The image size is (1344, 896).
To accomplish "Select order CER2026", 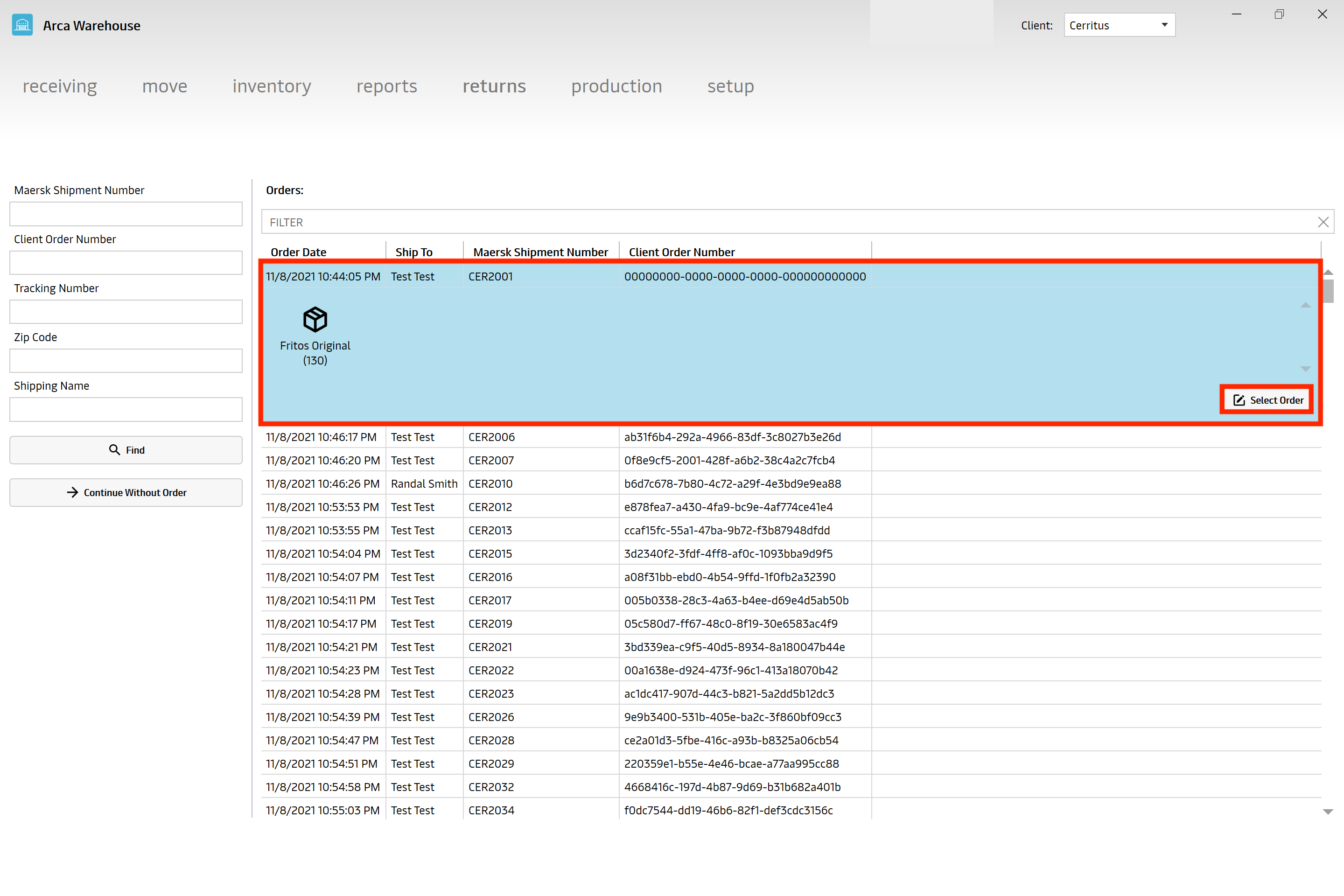I will click(791, 717).
